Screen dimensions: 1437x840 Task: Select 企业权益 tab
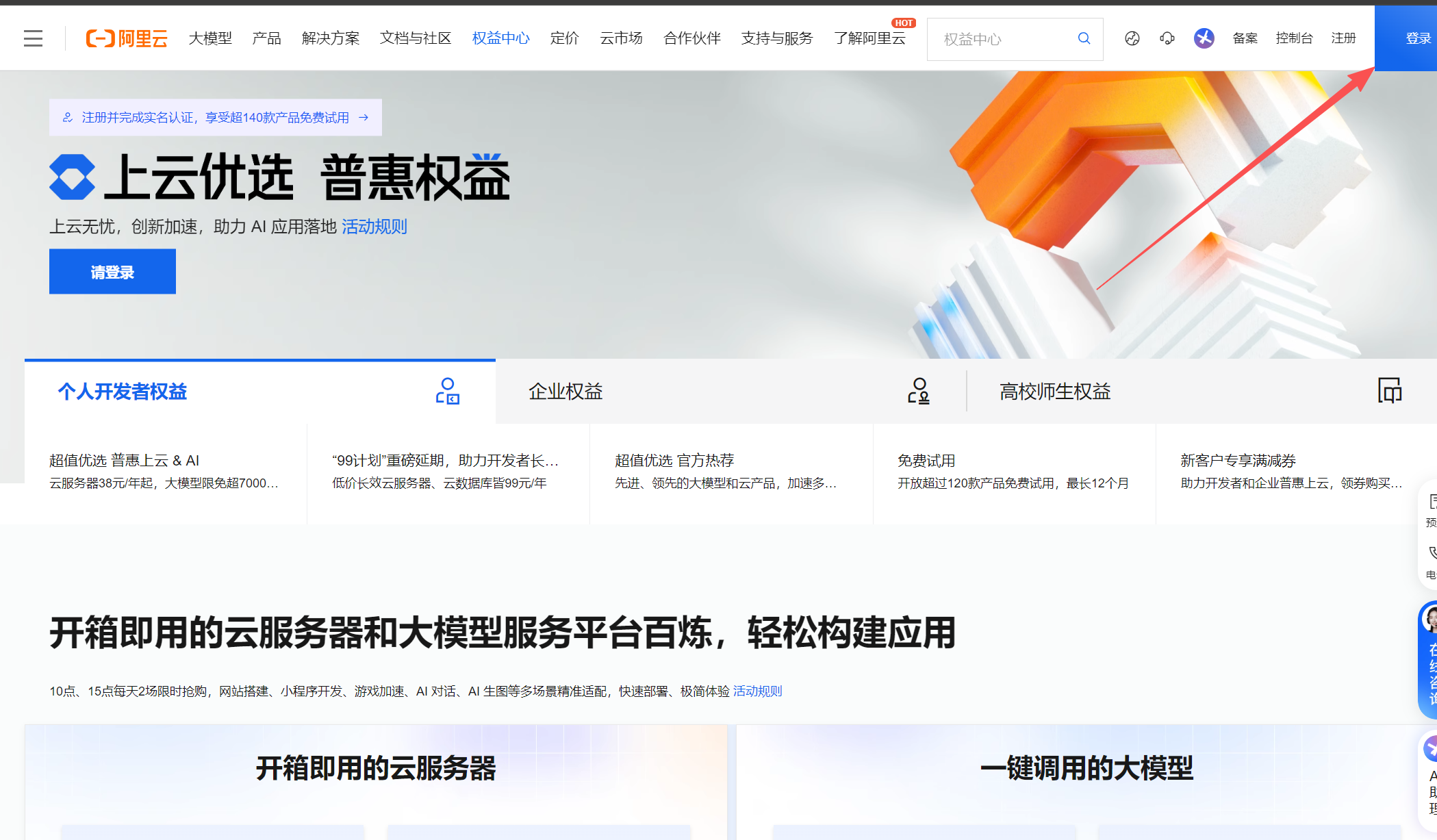[x=730, y=391]
